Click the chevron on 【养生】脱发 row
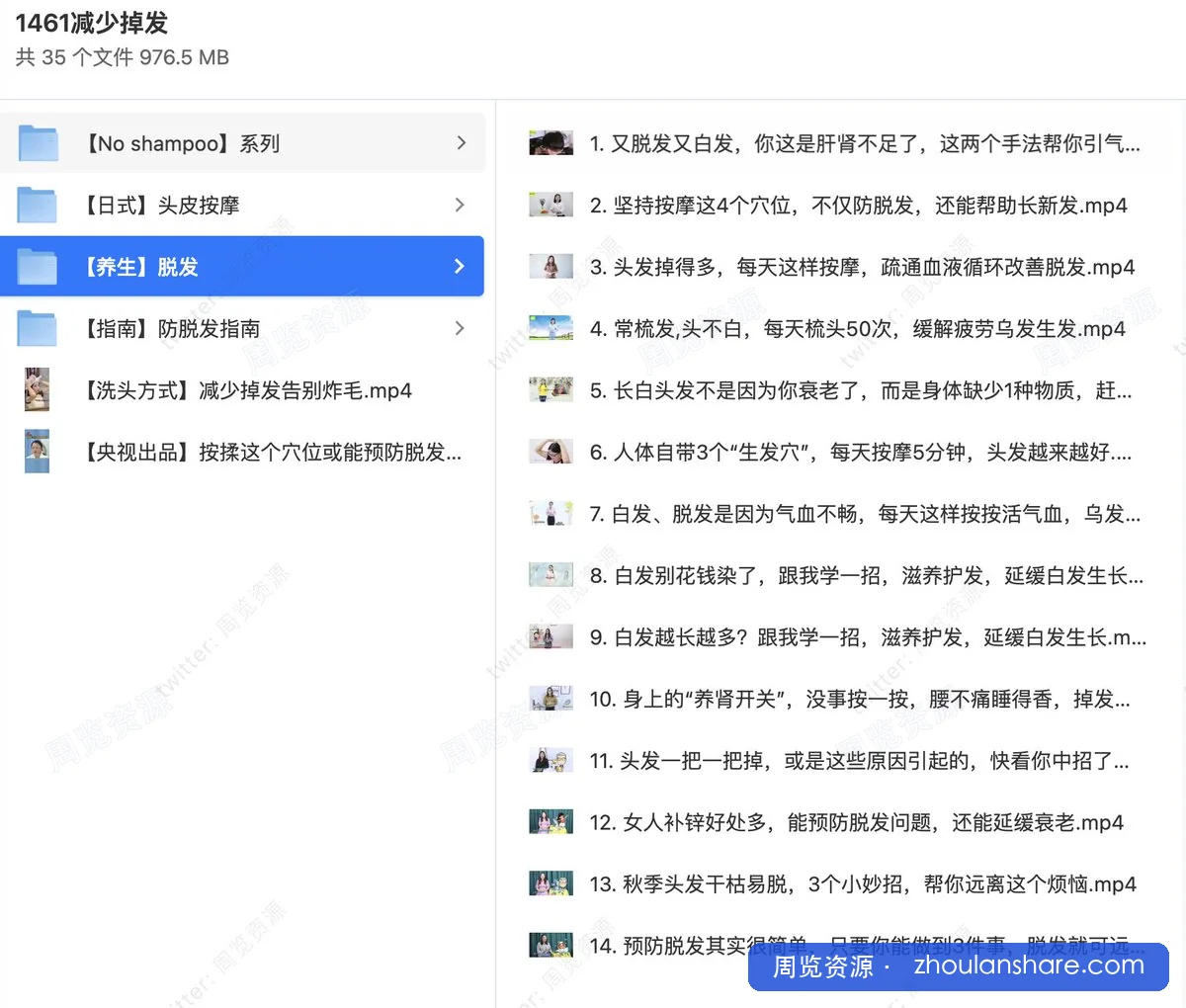This screenshot has width=1186, height=1008. point(460,267)
